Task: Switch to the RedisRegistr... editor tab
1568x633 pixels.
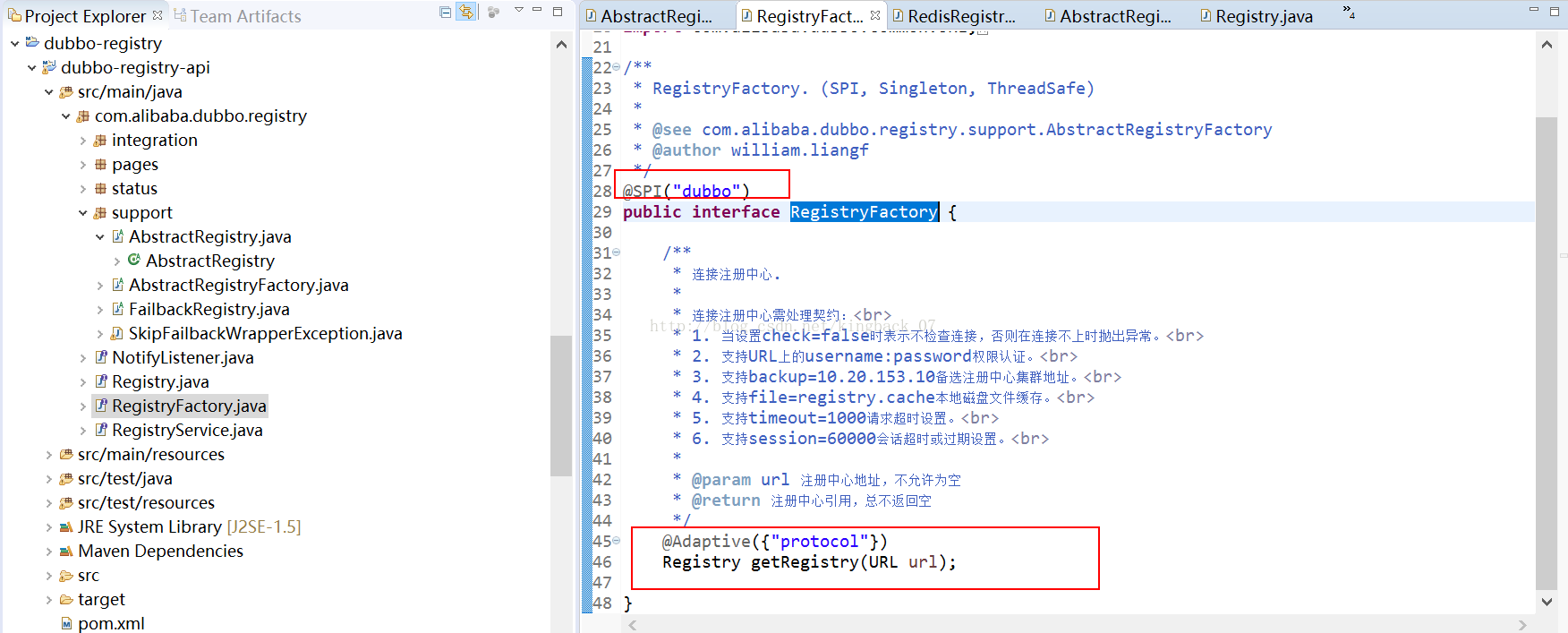Action: (x=954, y=16)
